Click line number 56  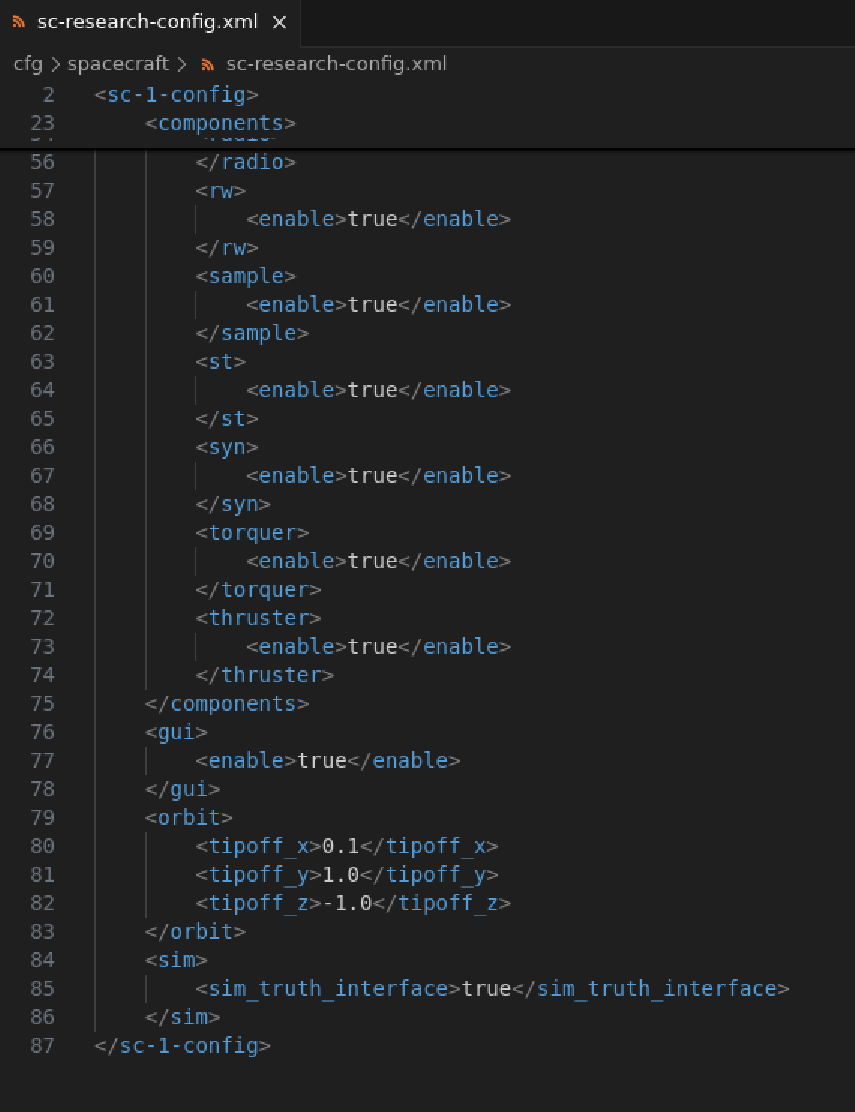click(x=42, y=162)
